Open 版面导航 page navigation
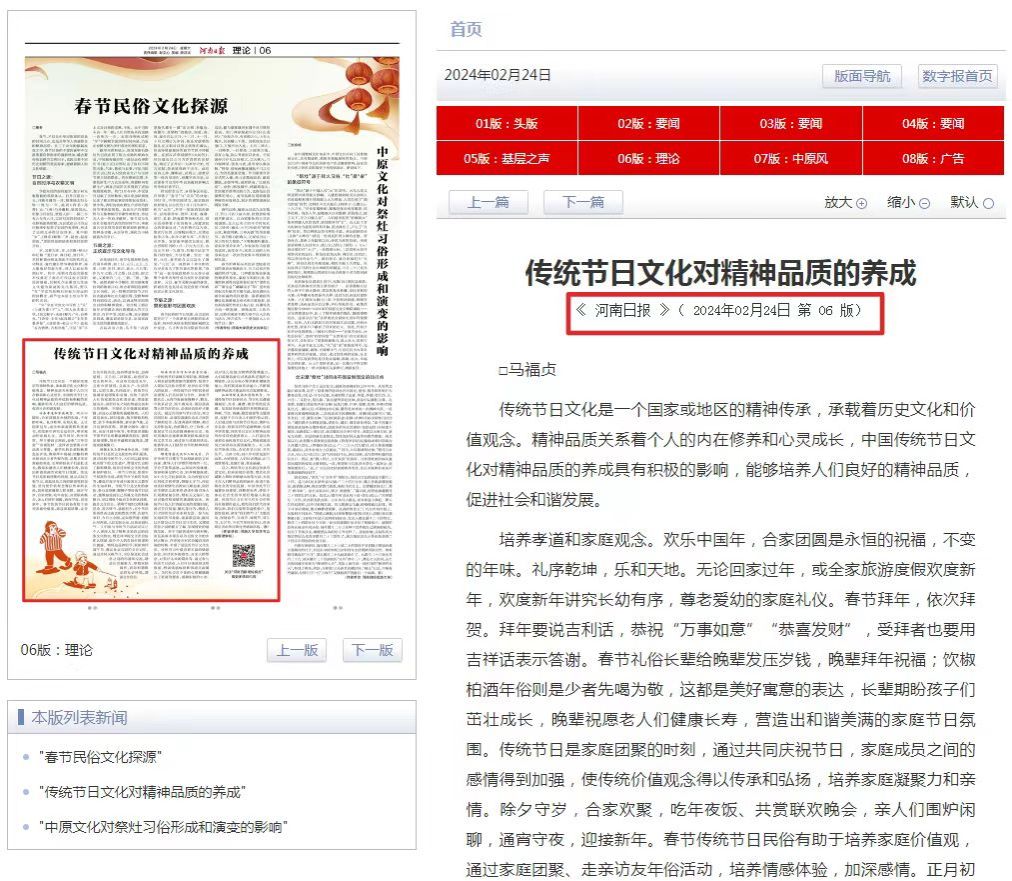This screenshot has height=881, width=1012. (861, 76)
